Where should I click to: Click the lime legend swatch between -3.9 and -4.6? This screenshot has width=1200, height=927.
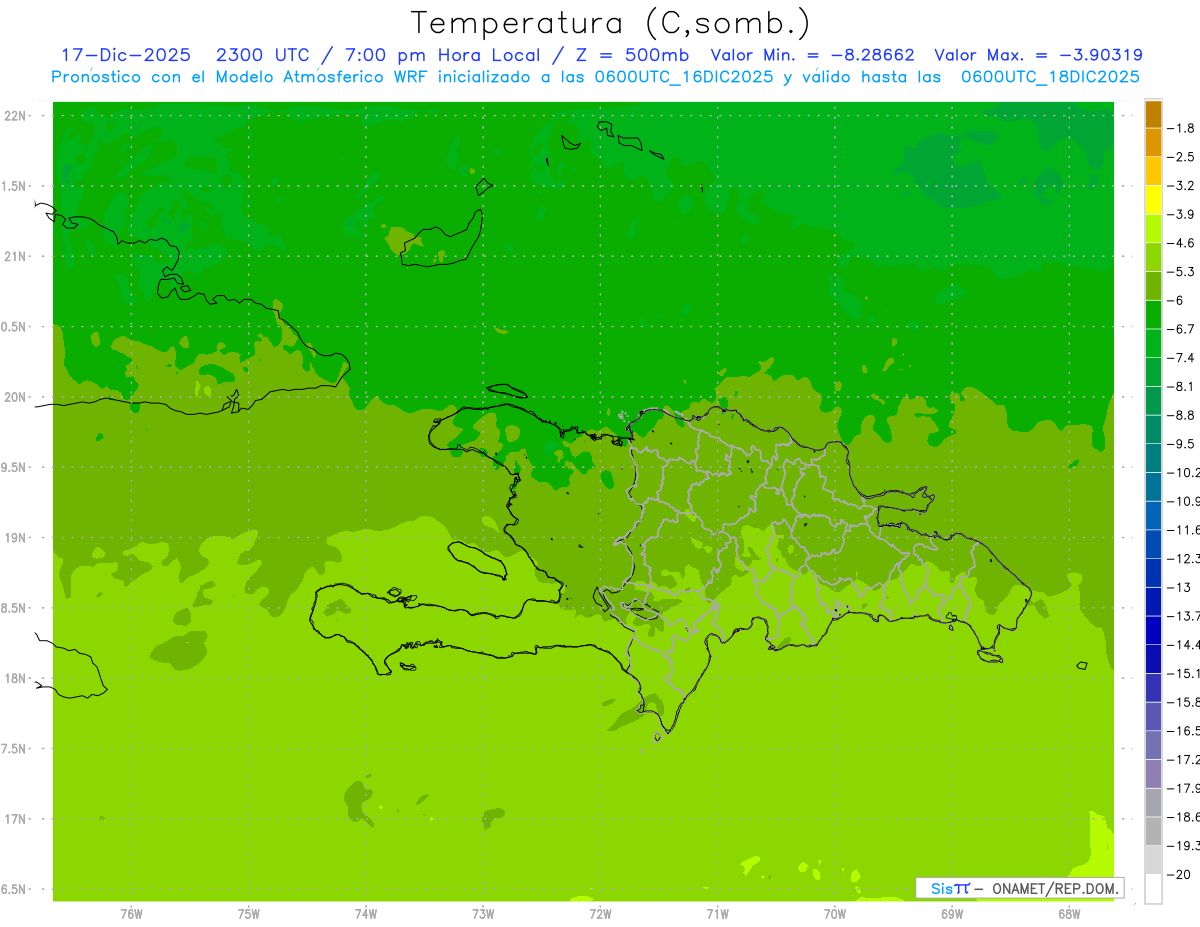coord(1153,229)
